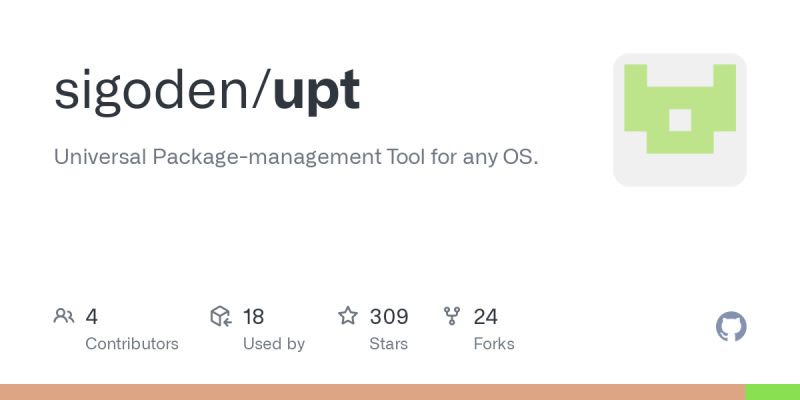Click the bold repository name "upt"
The width and height of the screenshot is (800, 400).
pos(316,90)
